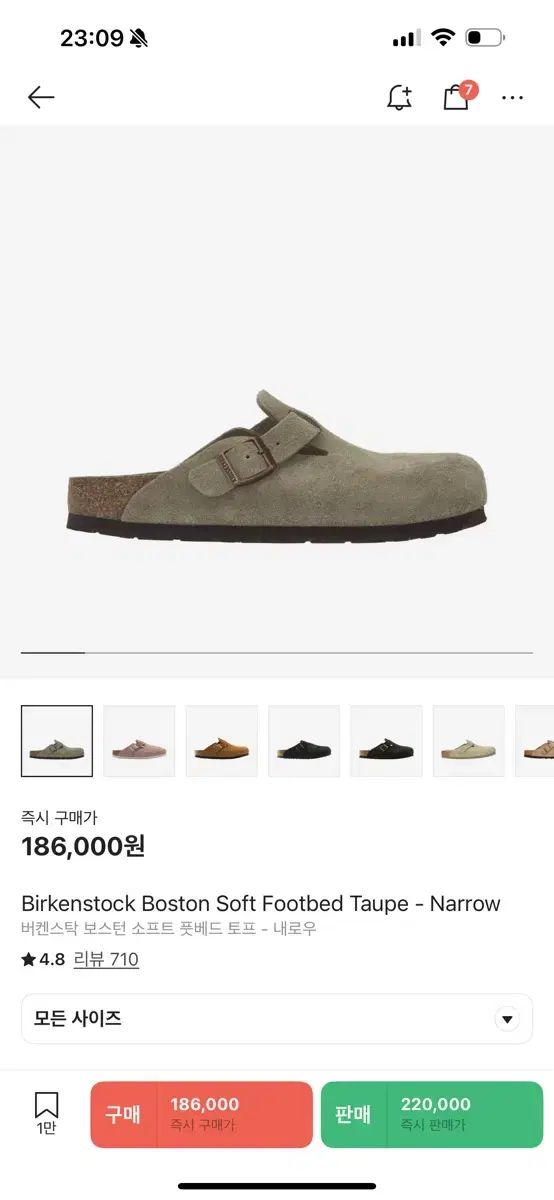Tap the back arrow icon
The width and height of the screenshot is (554, 1200).
tap(41, 97)
